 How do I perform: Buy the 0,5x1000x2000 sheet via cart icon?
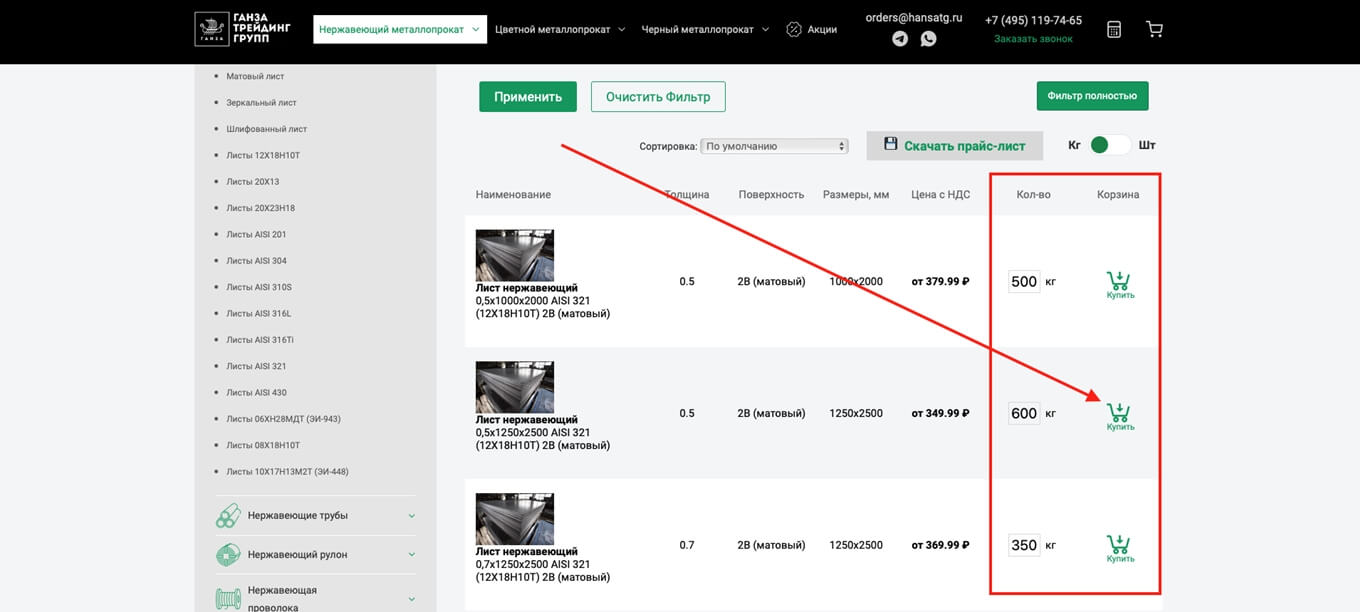pyautogui.click(x=1120, y=285)
